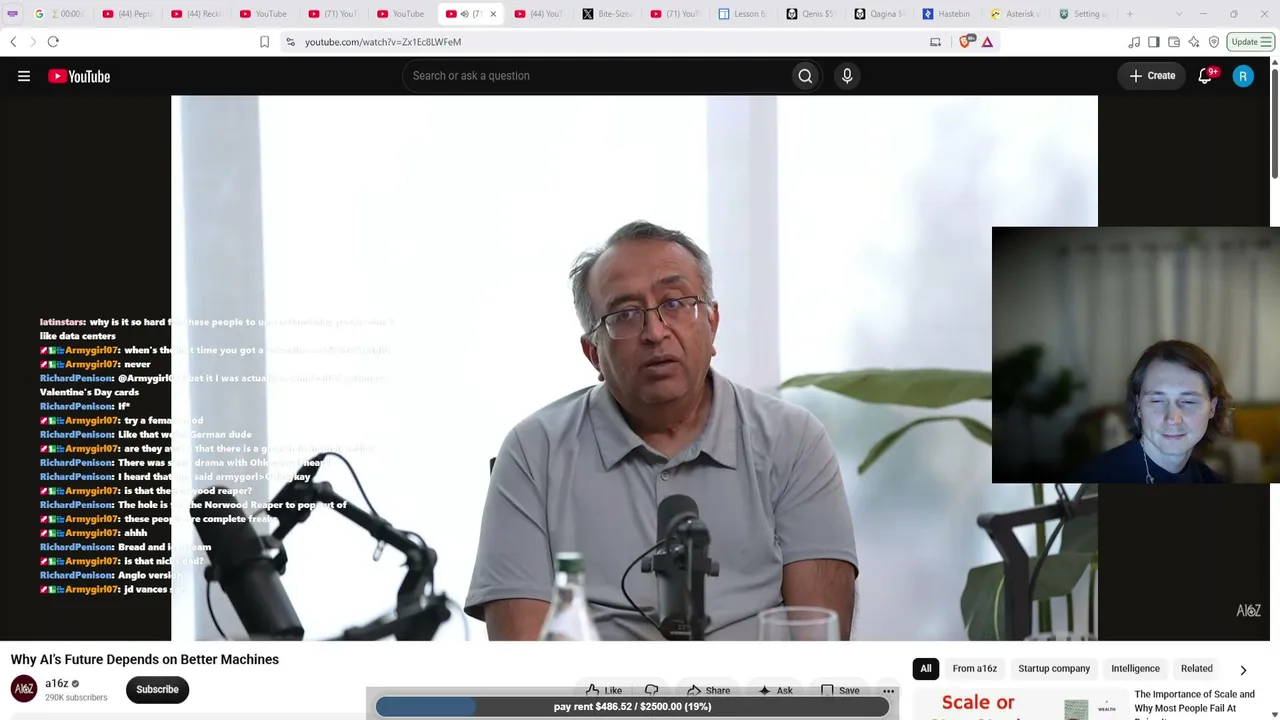Switch to the Settings tab

click(x=1084, y=14)
